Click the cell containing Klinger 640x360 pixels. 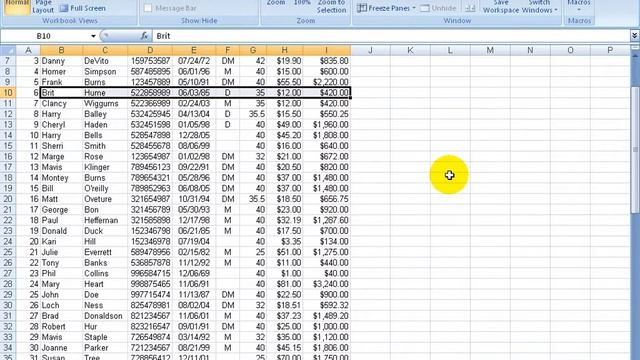(x=105, y=167)
